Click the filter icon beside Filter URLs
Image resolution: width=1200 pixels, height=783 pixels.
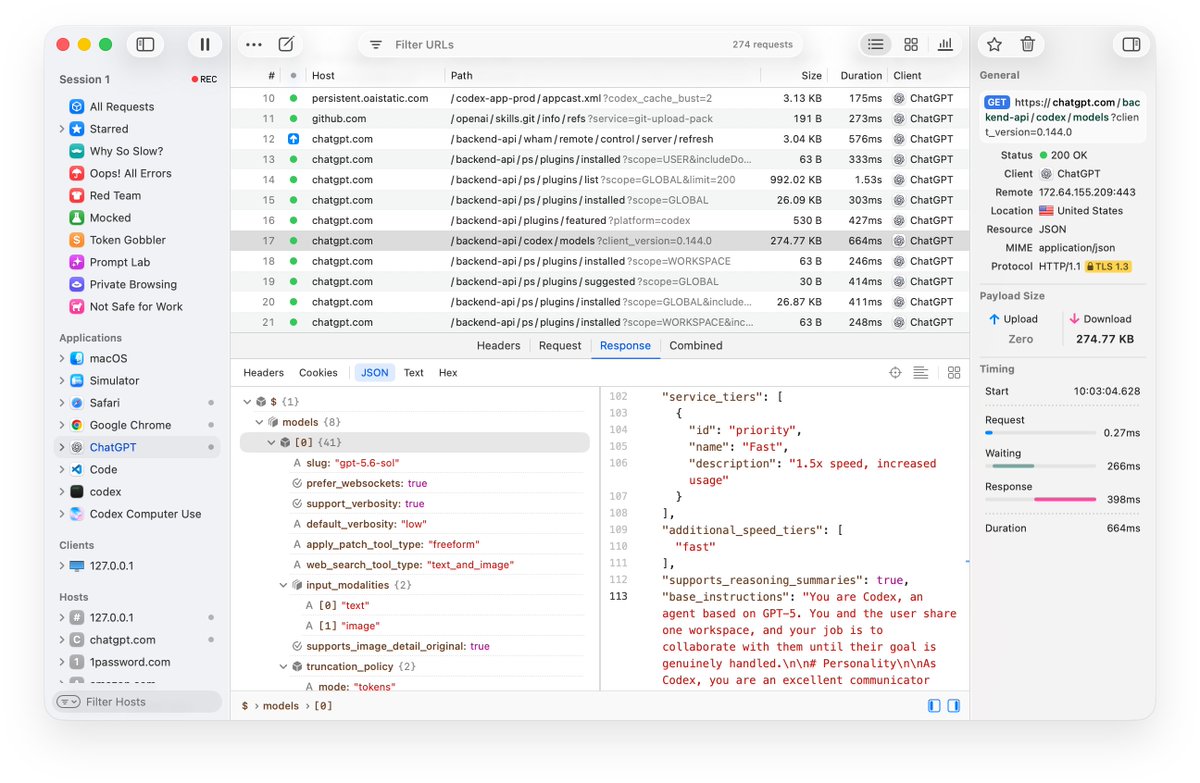pos(376,45)
